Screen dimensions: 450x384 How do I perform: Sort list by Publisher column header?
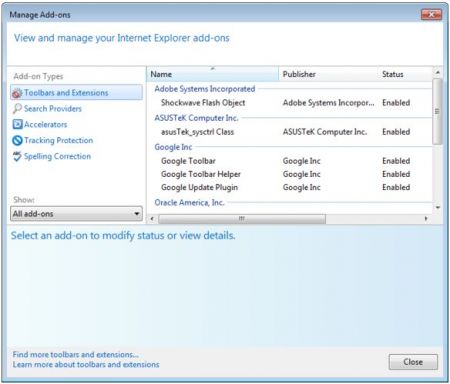click(328, 74)
